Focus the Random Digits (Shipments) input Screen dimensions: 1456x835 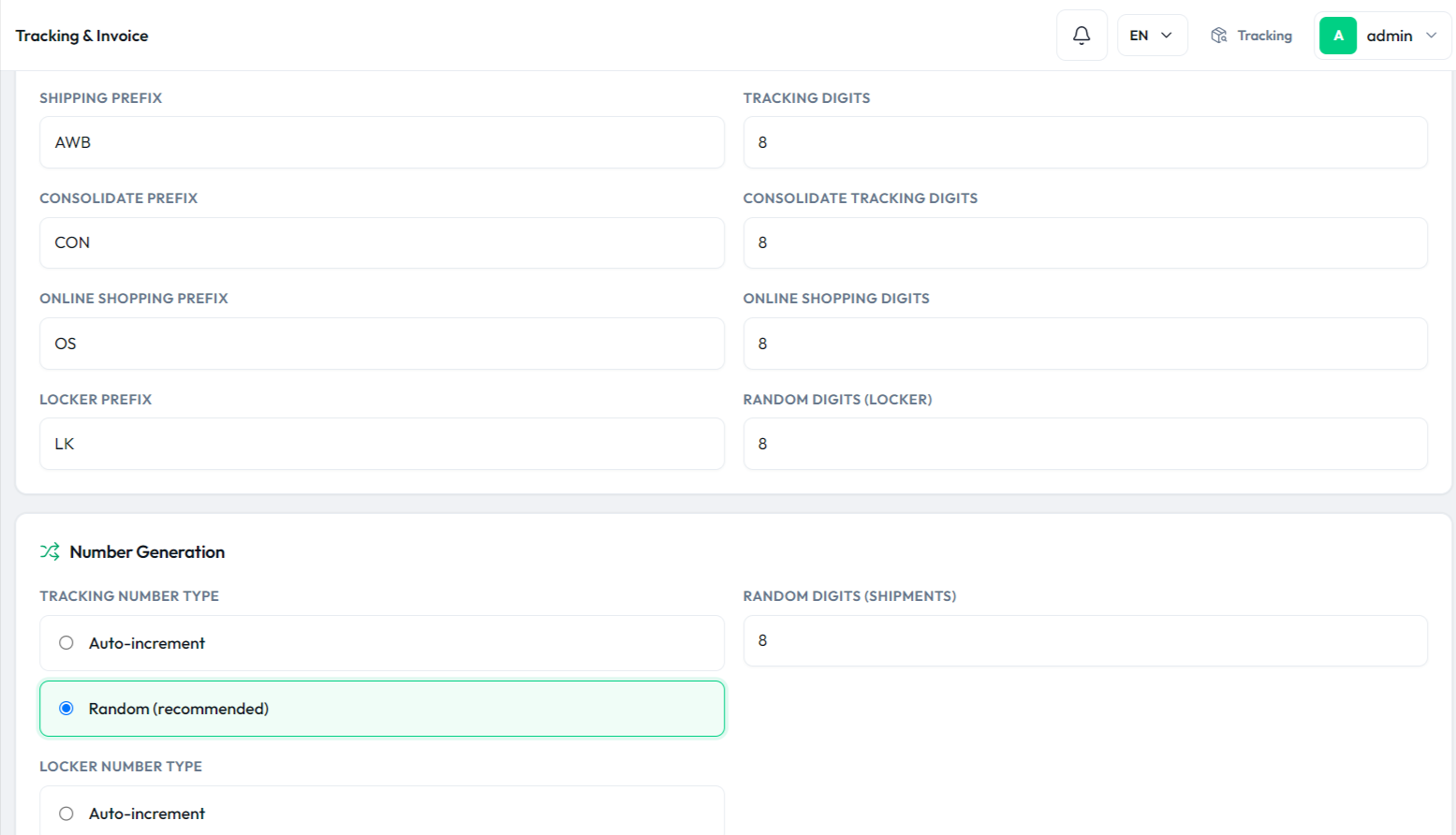point(1085,640)
